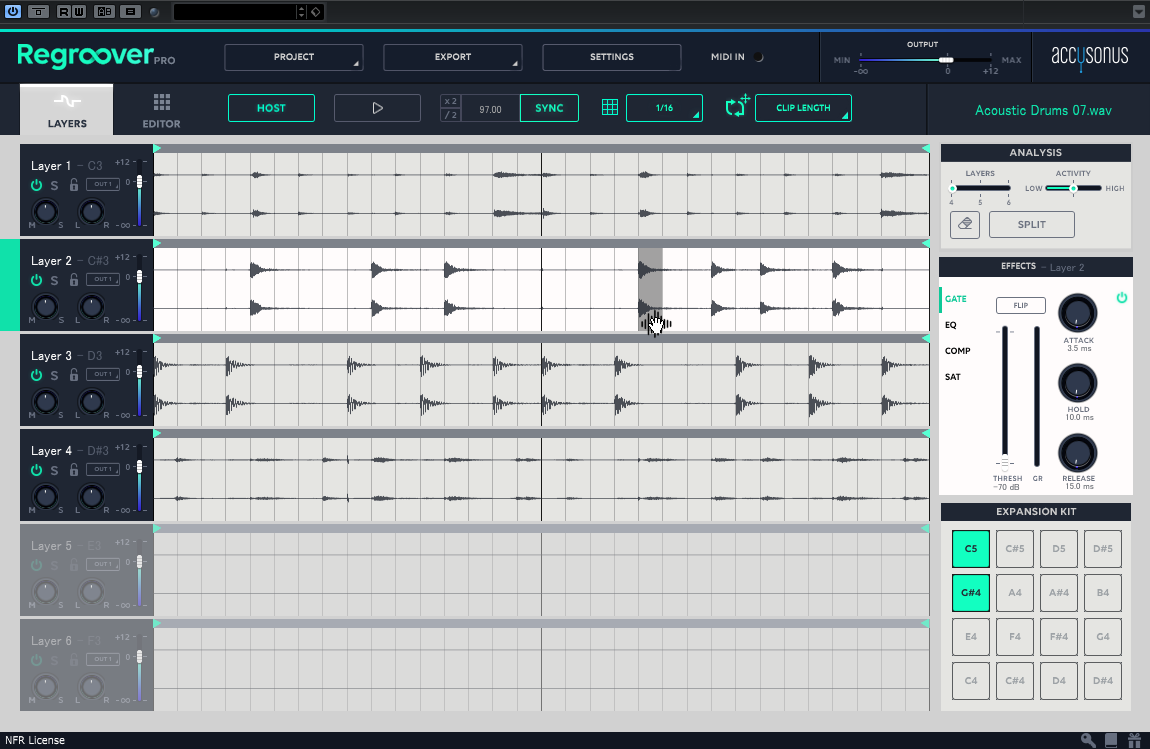Click the Gate ATTACK knob
The width and height of the screenshot is (1150, 749).
click(x=1077, y=314)
